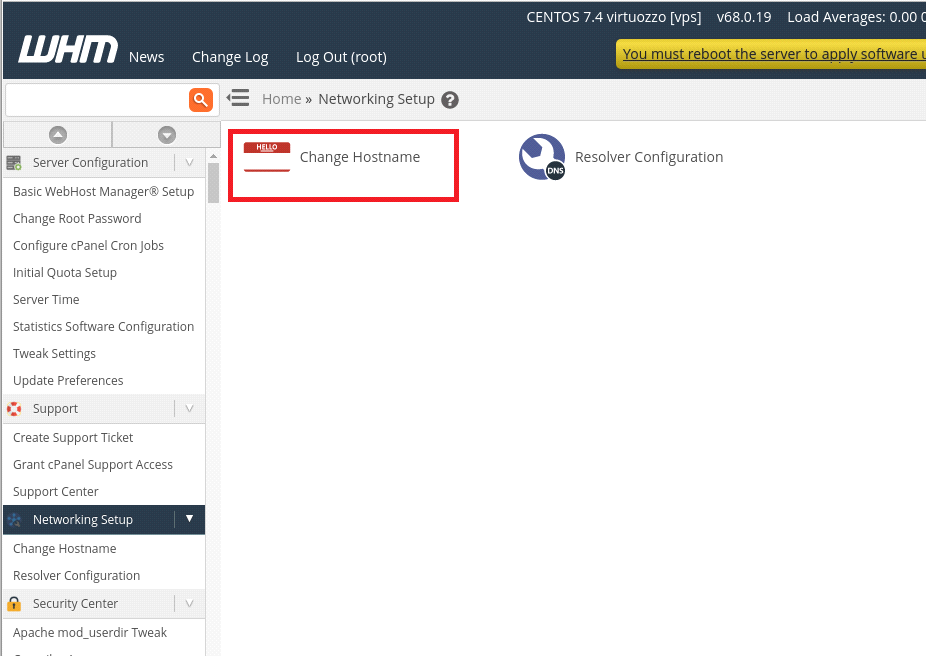Open Resolver Configuration link in main panel
926x656 pixels.
tap(649, 157)
